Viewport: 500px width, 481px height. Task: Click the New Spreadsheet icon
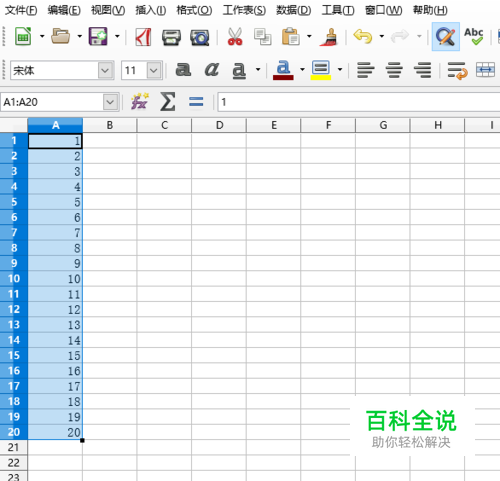point(23,36)
